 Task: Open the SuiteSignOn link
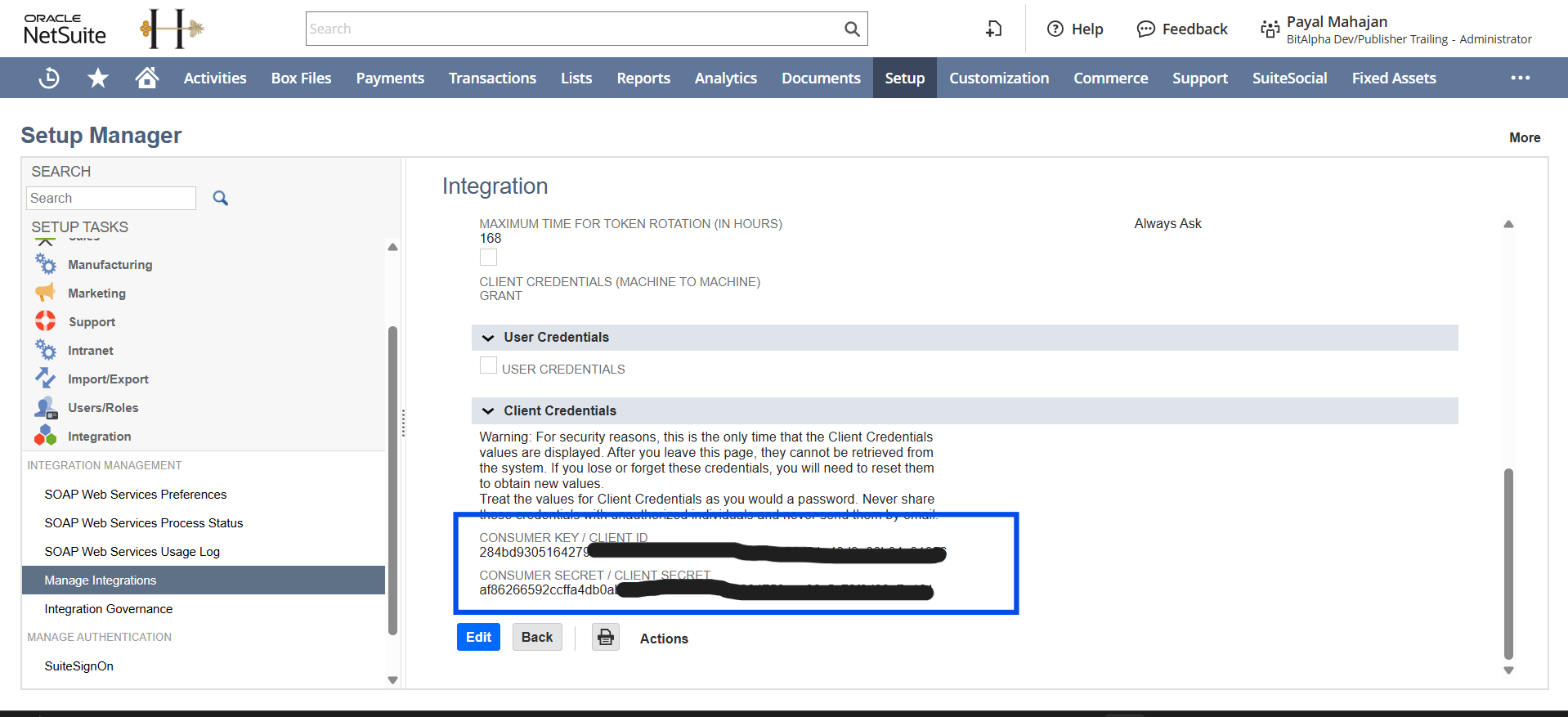[79, 666]
